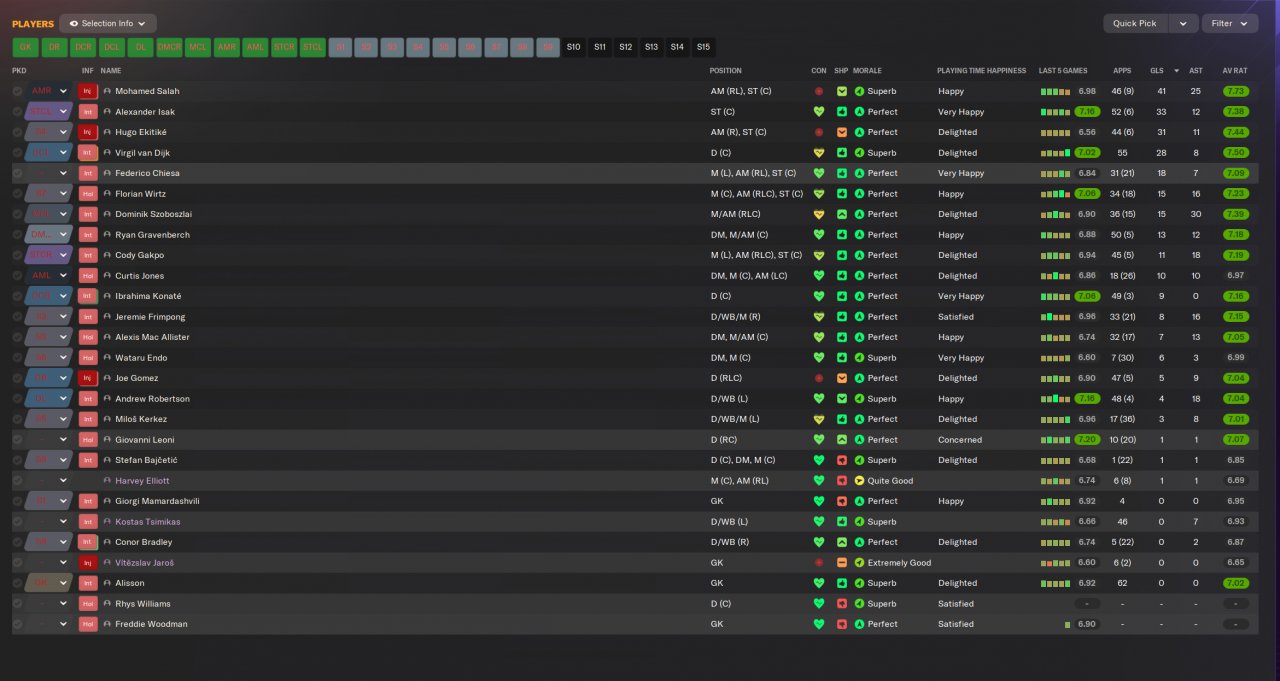
Task: Toggle the pick checkmark for Alexander Isak
Action: pos(17,112)
